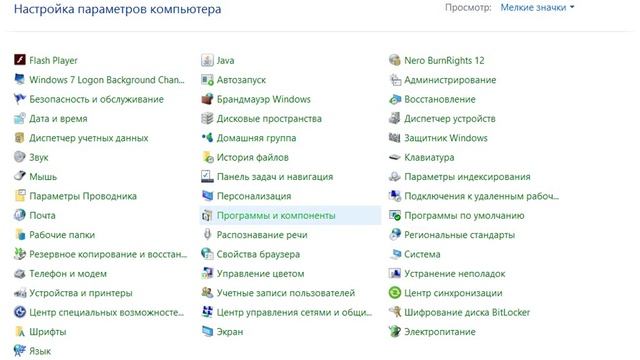Open Восстановление link
The height and width of the screenshot is (360, 640).
[x=440, y=99]
